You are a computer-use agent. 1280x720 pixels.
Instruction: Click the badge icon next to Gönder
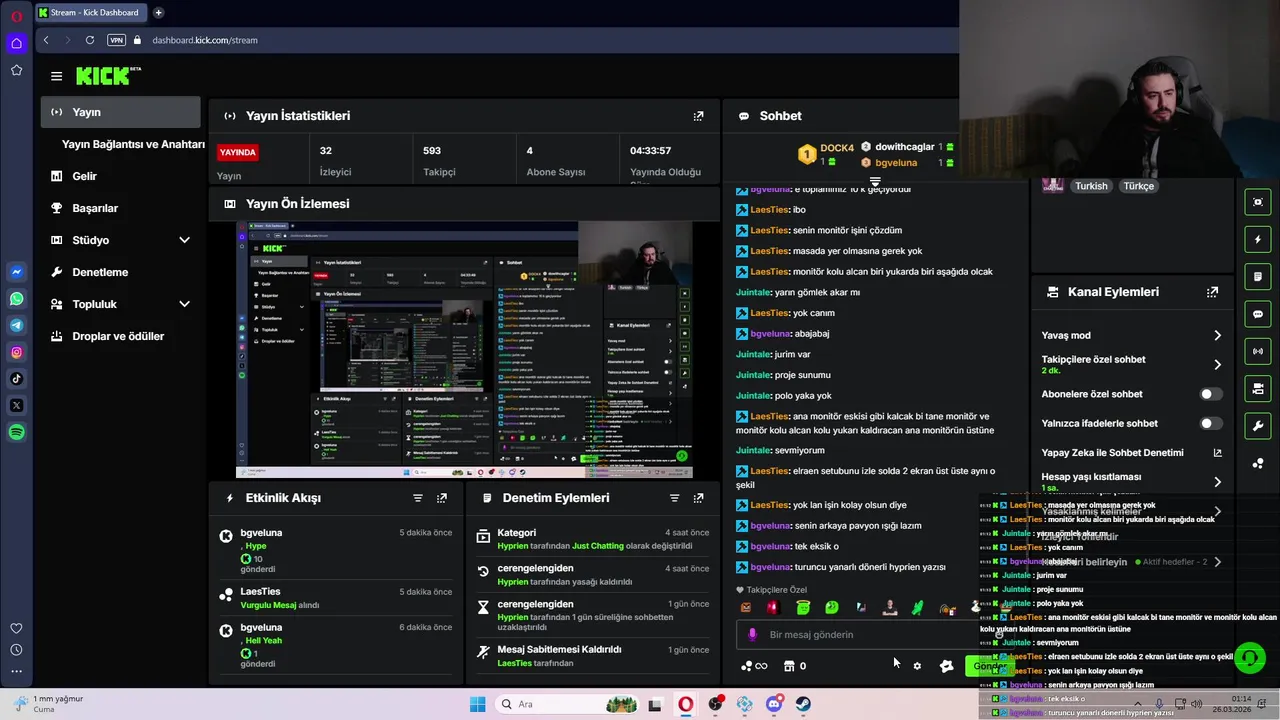tap(946, 666)
